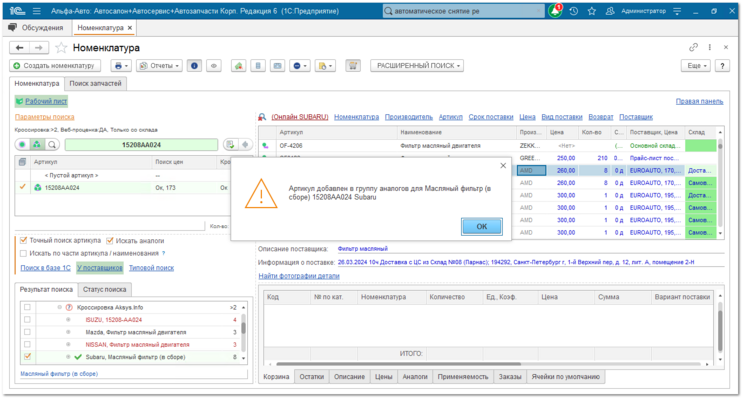Click the card-view toolbar icon
Image resolution: width=743 pixels, height=399 pixels.
coord(277,66)
